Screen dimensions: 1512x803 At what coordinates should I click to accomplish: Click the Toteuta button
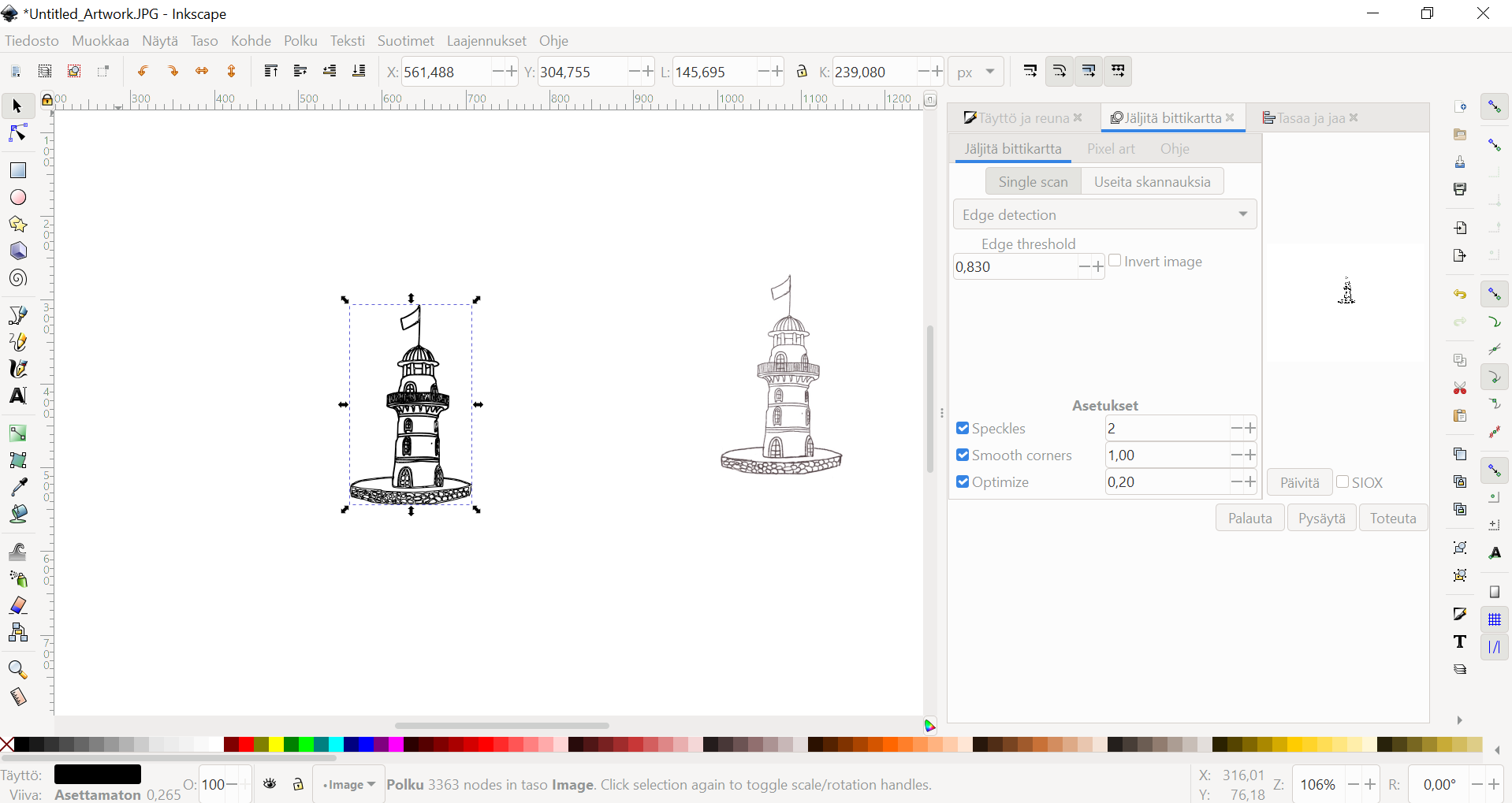pyautogui.click(x=1393, y=518)
